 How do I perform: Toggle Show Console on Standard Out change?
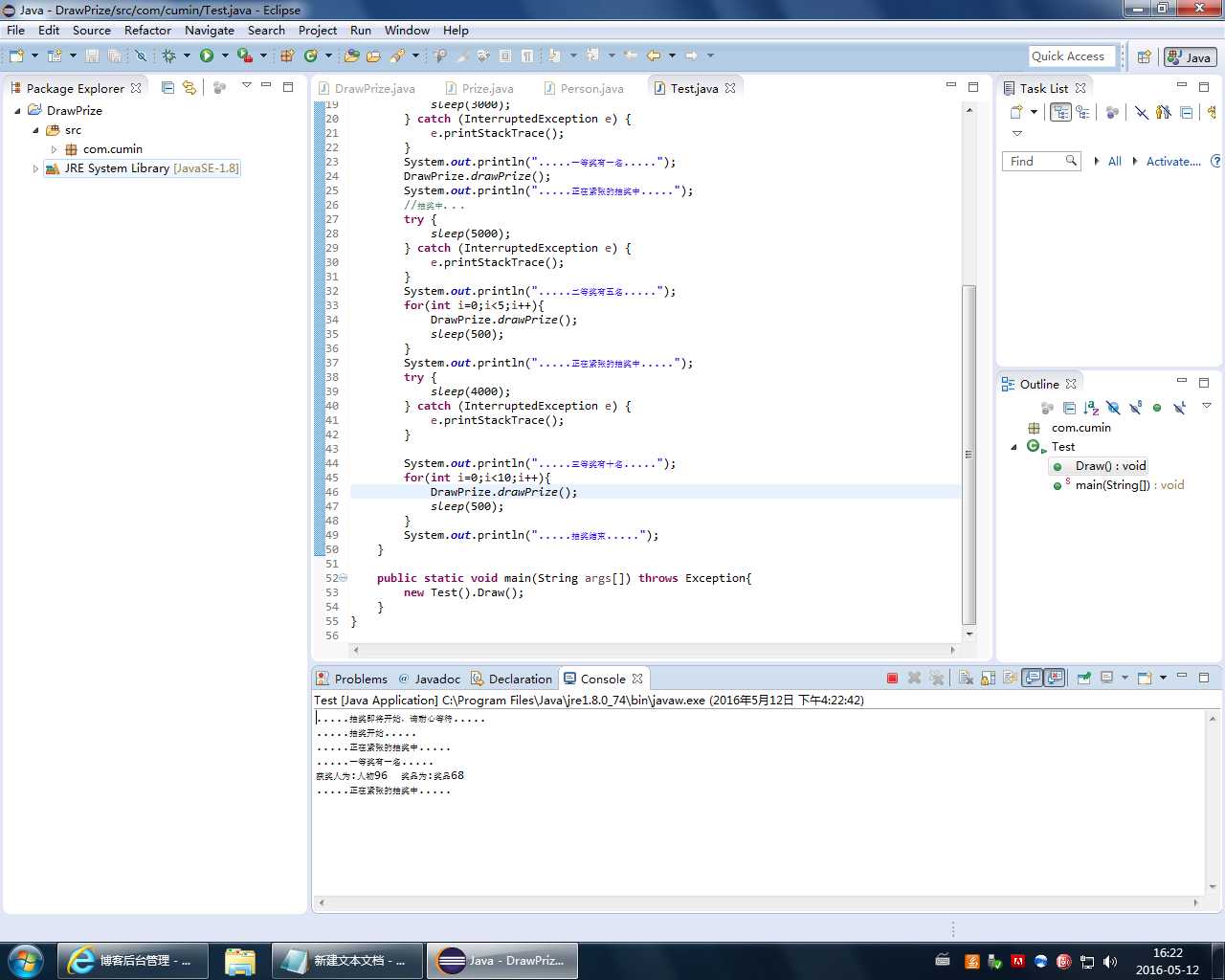pos(1033,679)
